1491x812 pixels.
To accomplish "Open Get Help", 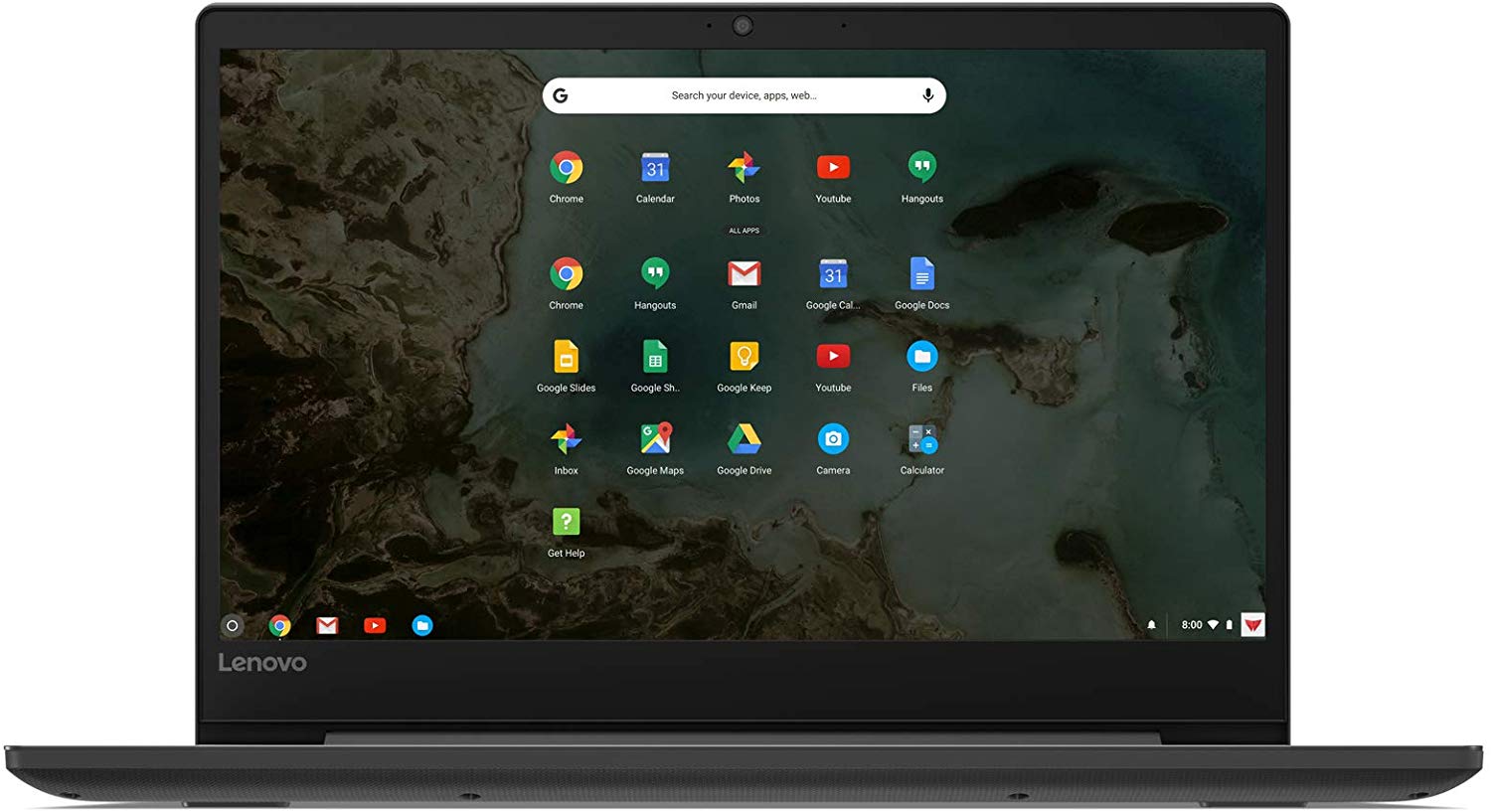I will coord(566,523).
